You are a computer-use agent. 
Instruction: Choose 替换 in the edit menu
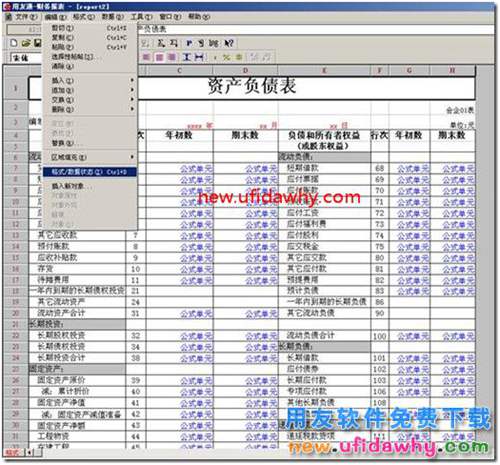pos(89,143)
